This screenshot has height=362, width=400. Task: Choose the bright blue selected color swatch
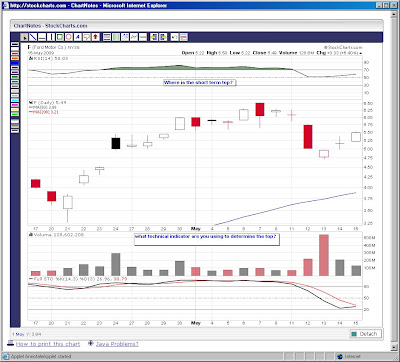point(15,63)
